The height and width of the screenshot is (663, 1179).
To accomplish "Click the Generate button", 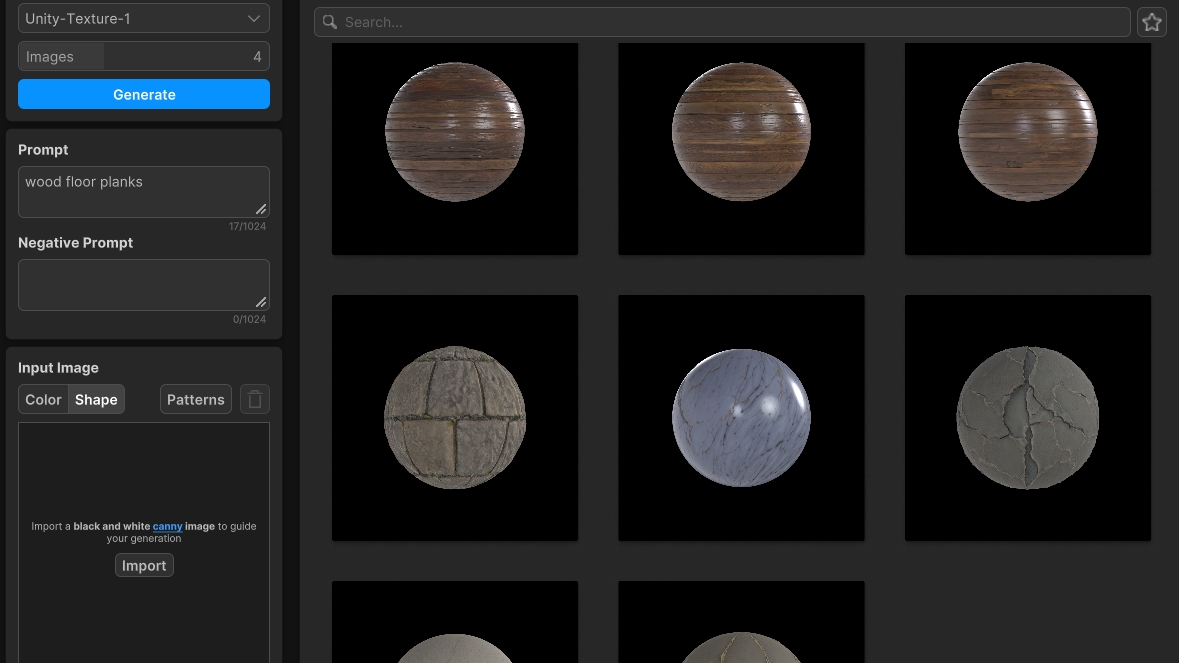I will pyautogui.click(x=144, y=94).
